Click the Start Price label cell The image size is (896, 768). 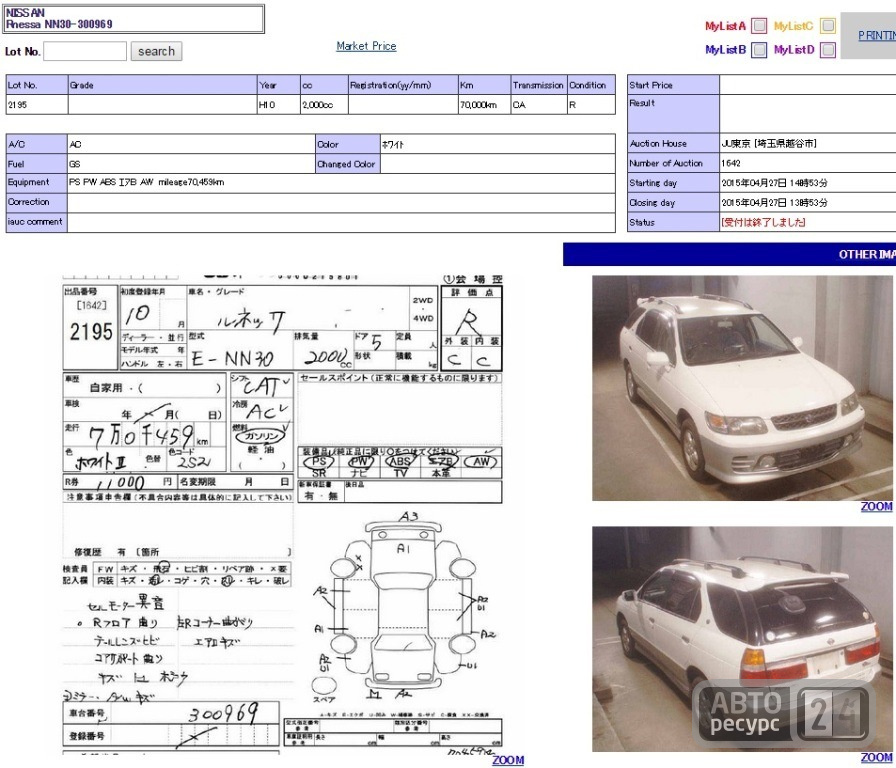pos(673,85)
